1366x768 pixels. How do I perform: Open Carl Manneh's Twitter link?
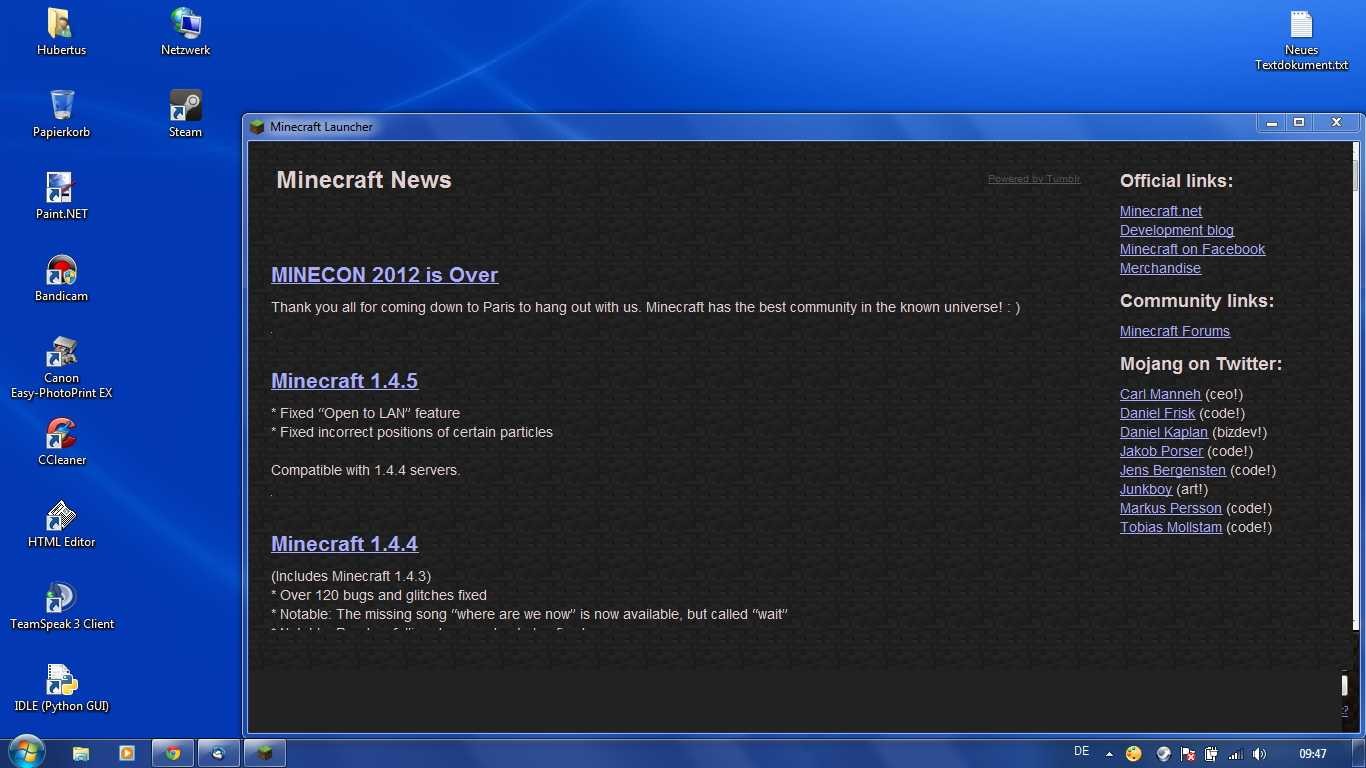tap(1160, 394)
